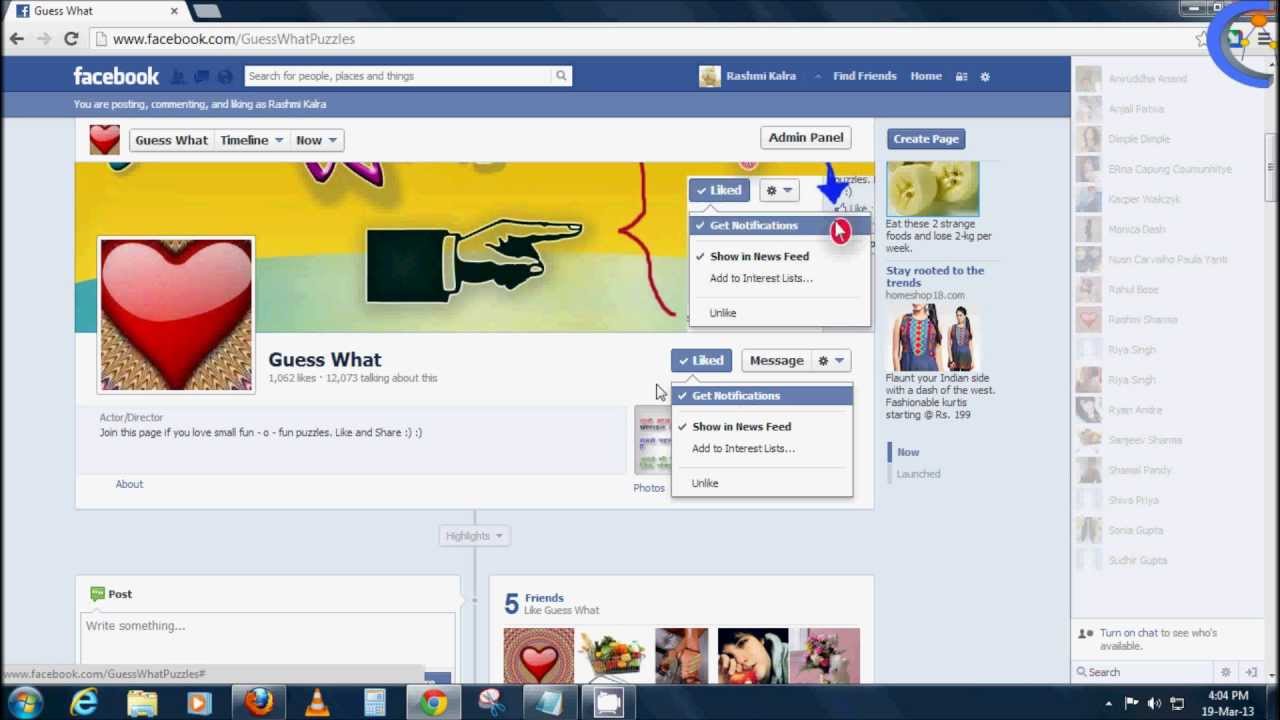
Task: Open Rashmi Kalra profile name link
Action: (x=761, y=76)
